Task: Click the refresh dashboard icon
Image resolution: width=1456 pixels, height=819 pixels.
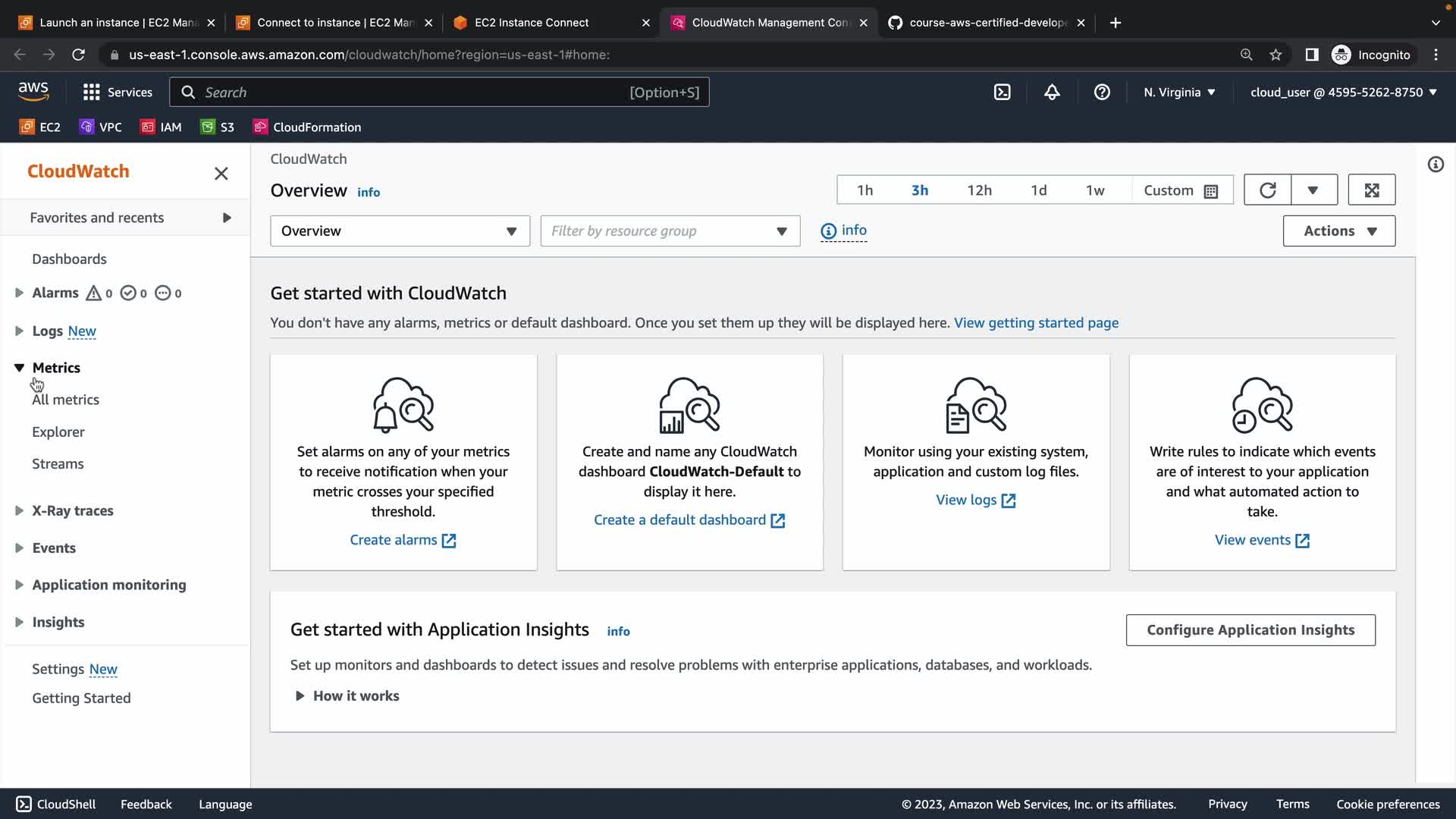Action: [x=1267, y=190]
